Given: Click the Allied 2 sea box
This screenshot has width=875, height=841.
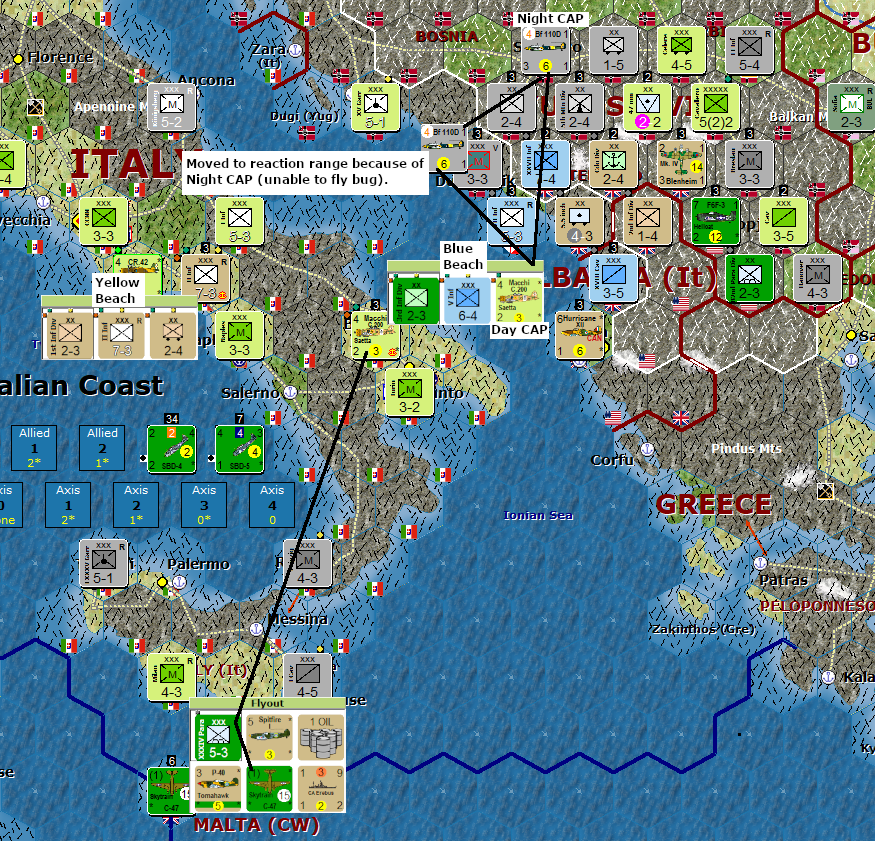Looking at the screenshot, I should pyautogui.click(x=102, y=448).
